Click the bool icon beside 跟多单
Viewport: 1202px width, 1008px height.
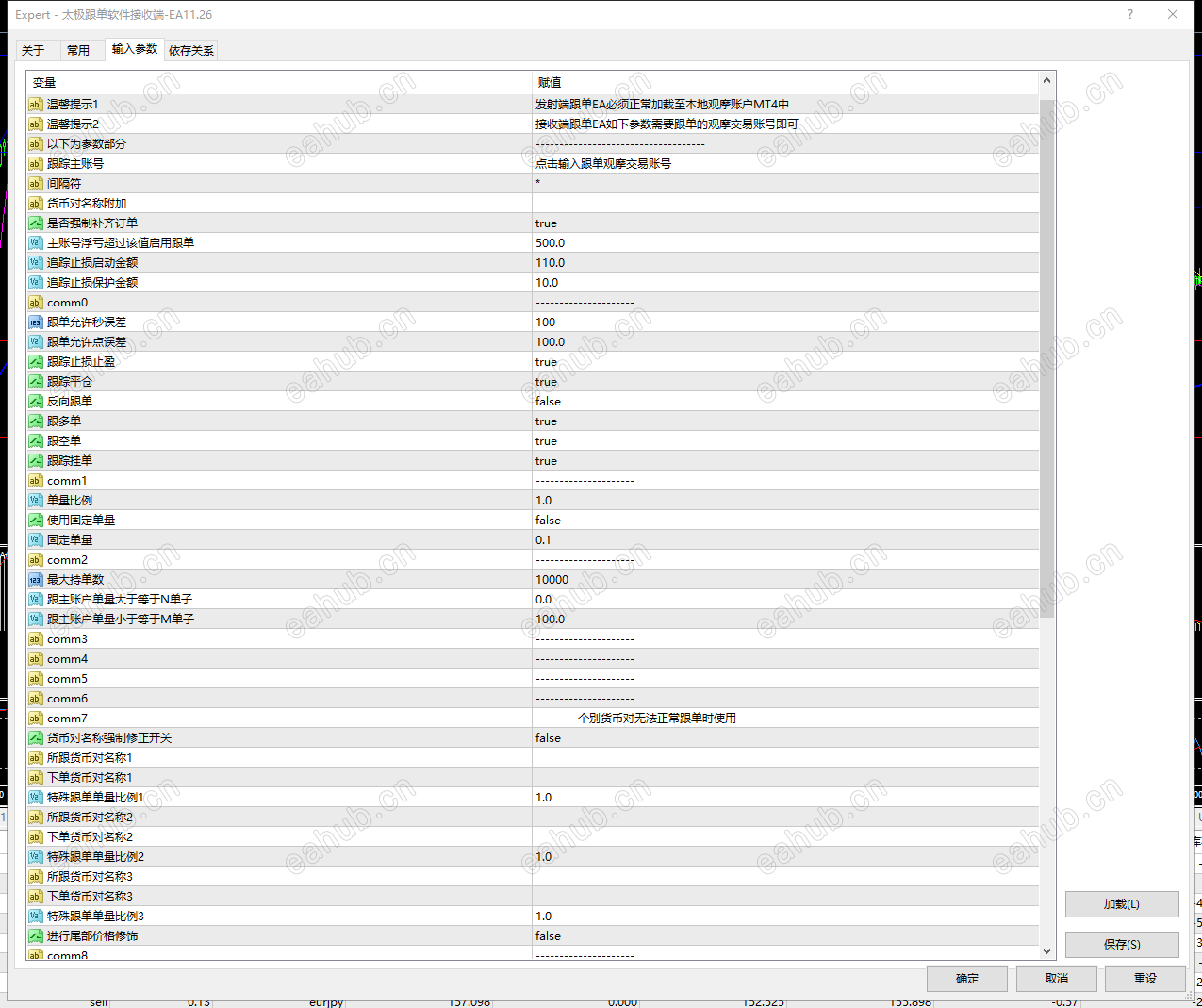pyautogui.click(x=36, y=421)
